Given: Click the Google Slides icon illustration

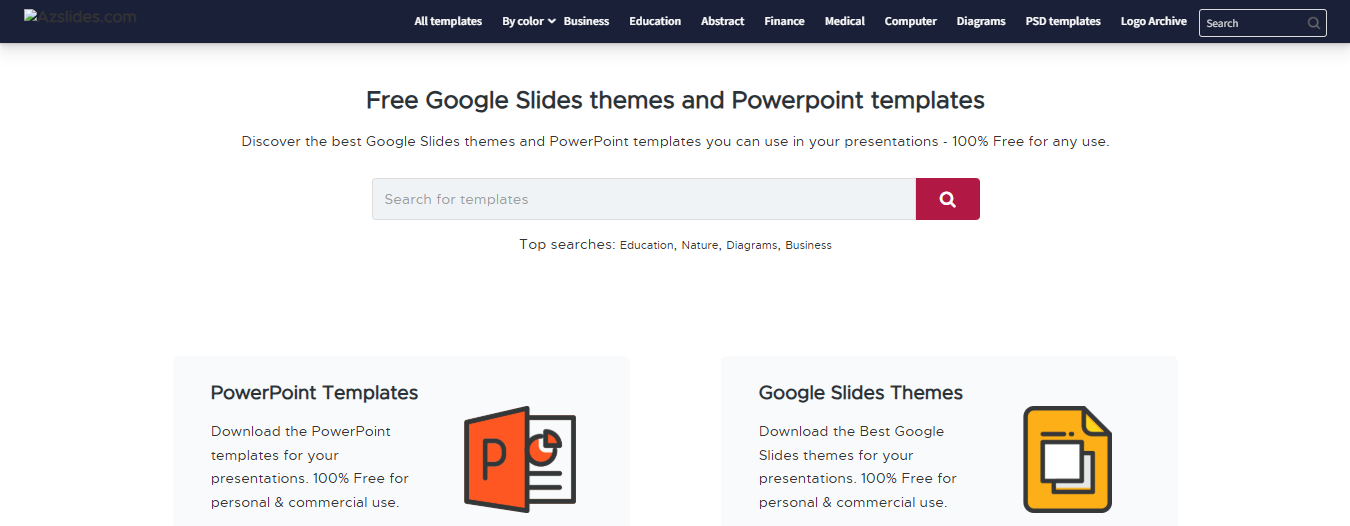Looking at the screenshot, I should [1067, 459].
